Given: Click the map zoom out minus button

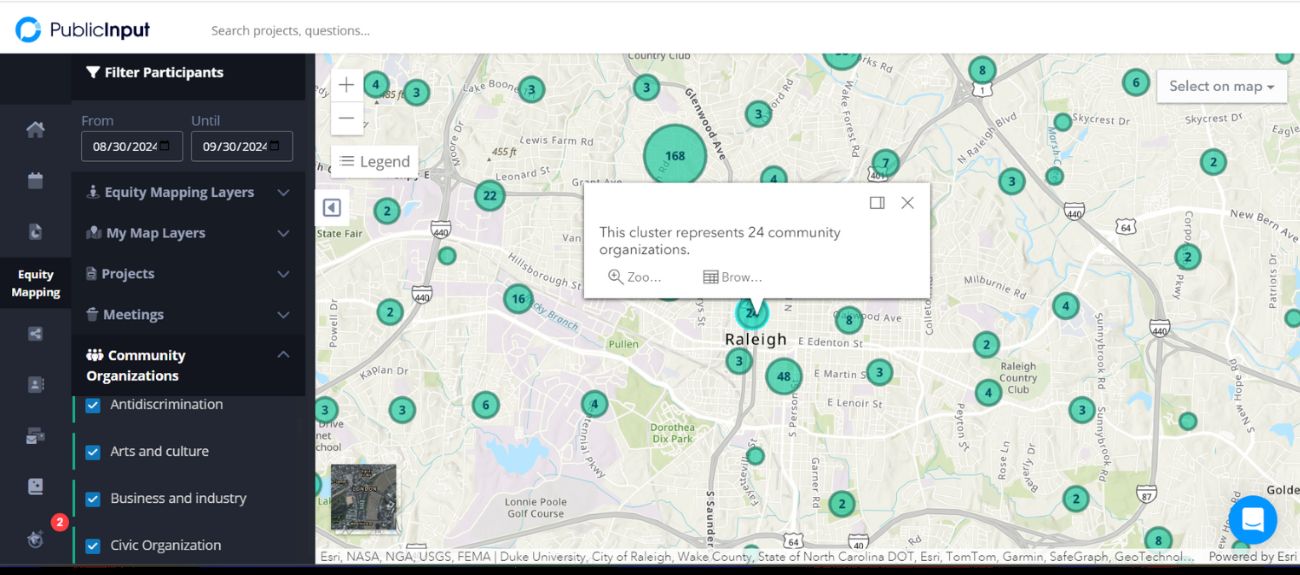Looking at the screenshot, I should click(346, 119).
